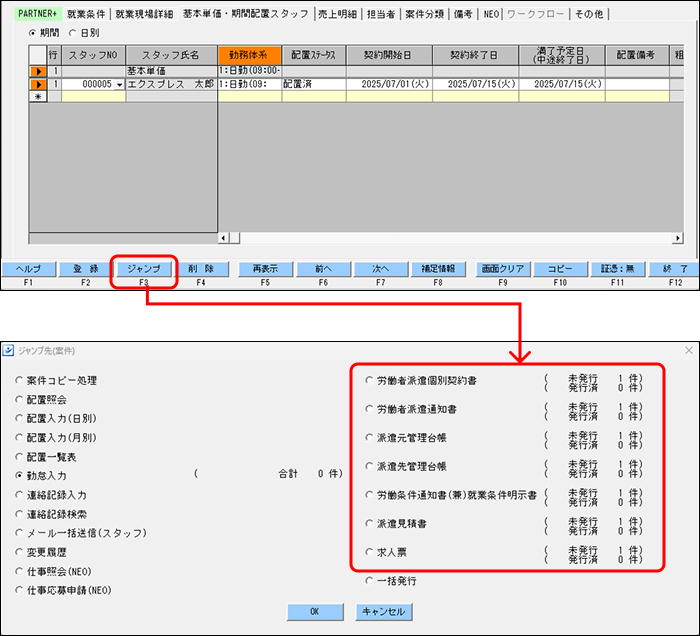This screenshot has width=700, height=636.
Task: Click the 画面クリア F9 button
Action: tap(503, 269)
